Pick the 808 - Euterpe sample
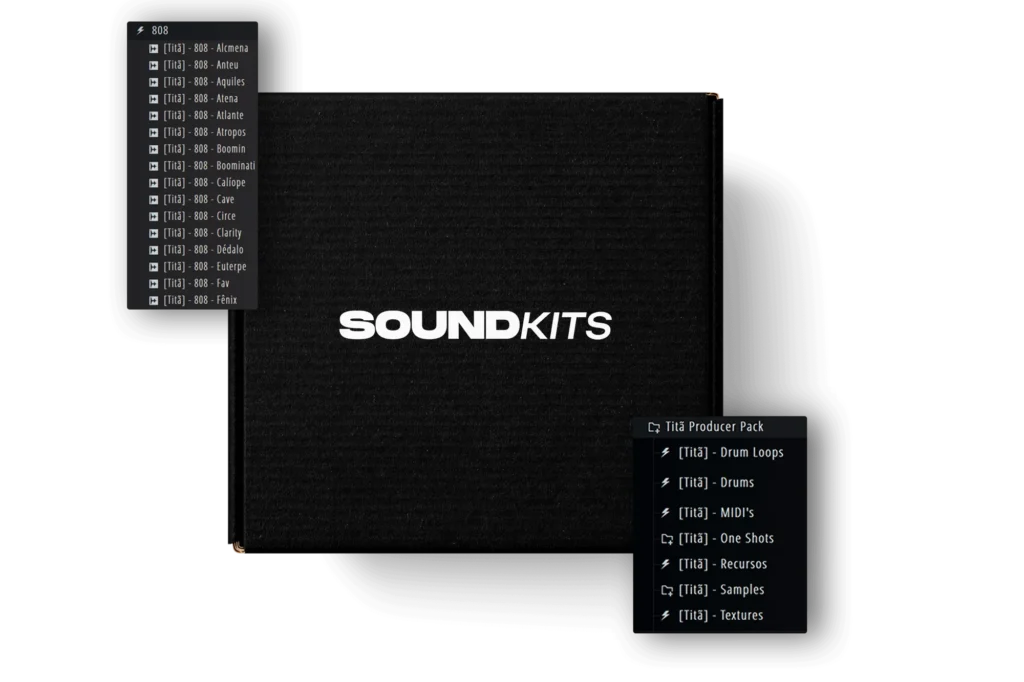Image resolution: width=1024 pixels, height=682 pixels. pos(204,267)
